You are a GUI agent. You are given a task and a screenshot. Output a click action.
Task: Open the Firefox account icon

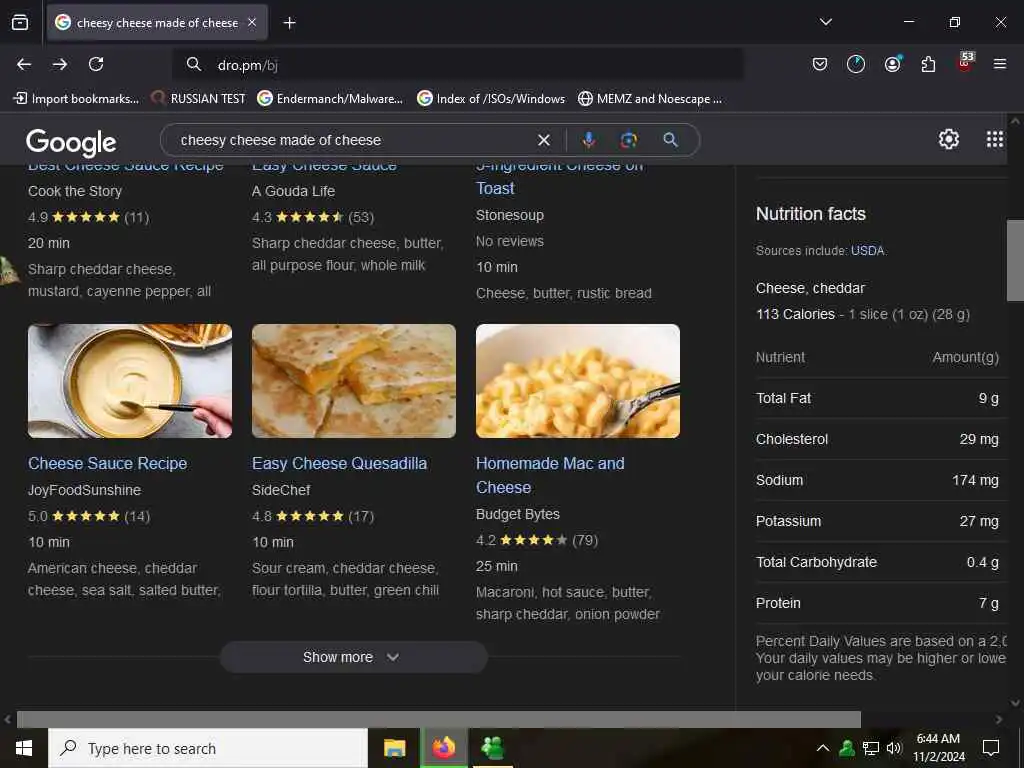pos(892,64)
